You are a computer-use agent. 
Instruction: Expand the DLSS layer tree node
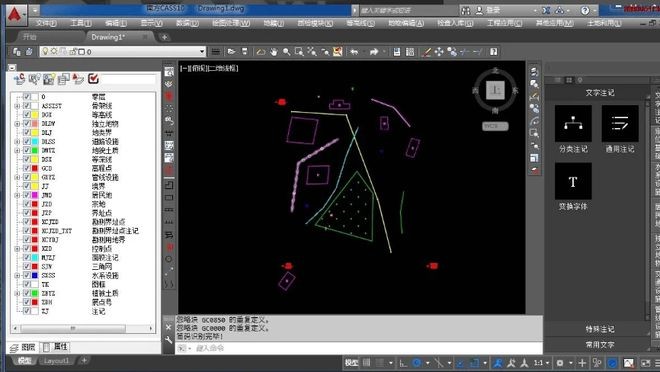tap(17, 141)
